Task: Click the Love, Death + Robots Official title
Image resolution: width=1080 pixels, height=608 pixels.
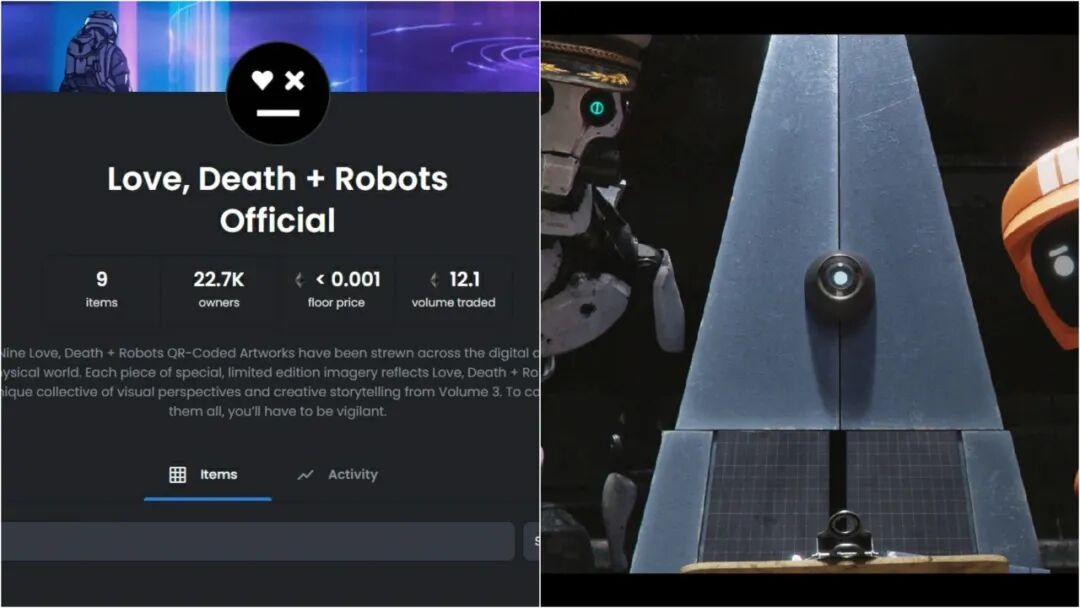Action: 278,199
